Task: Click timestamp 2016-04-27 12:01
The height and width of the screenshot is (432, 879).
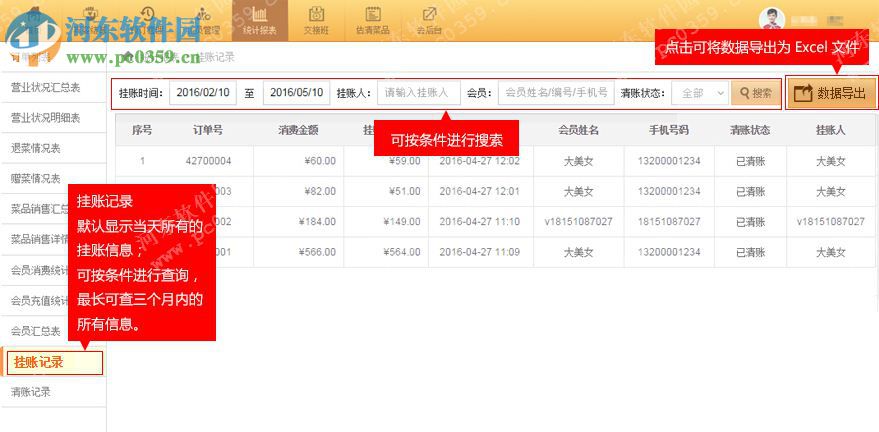Action: click(479, 192)
